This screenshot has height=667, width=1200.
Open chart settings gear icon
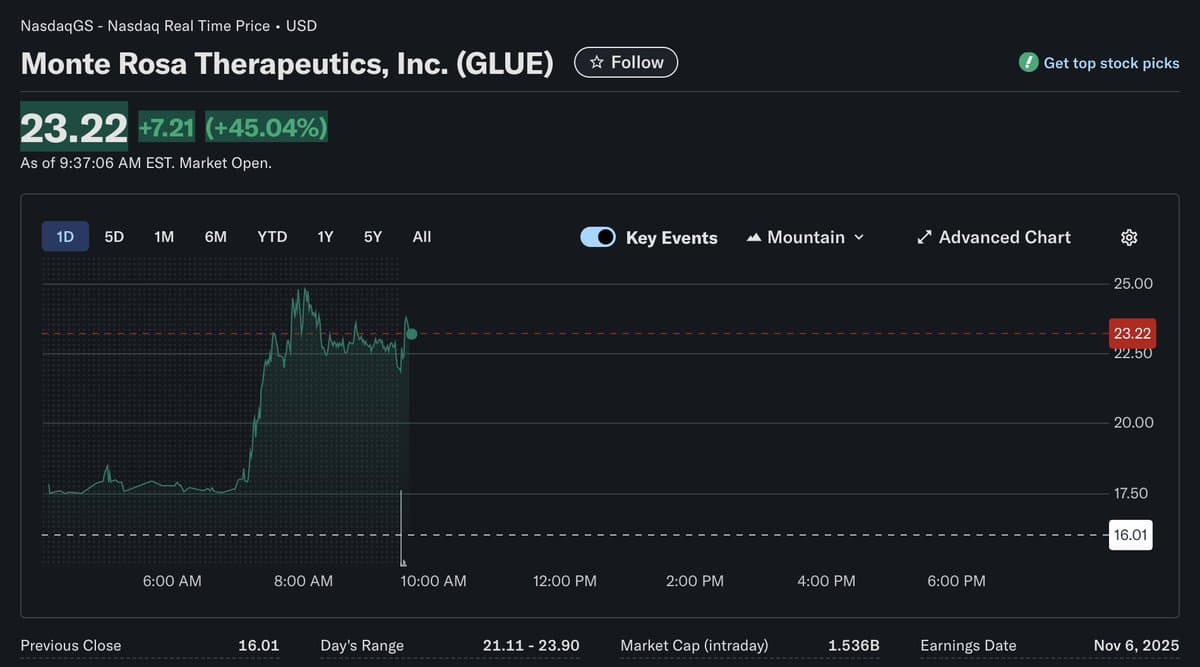tap(1129, 237)
